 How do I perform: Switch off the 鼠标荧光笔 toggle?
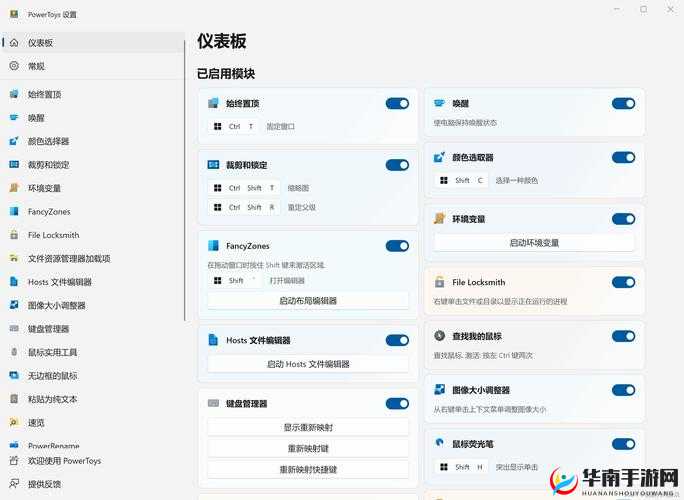coord(623,444)
